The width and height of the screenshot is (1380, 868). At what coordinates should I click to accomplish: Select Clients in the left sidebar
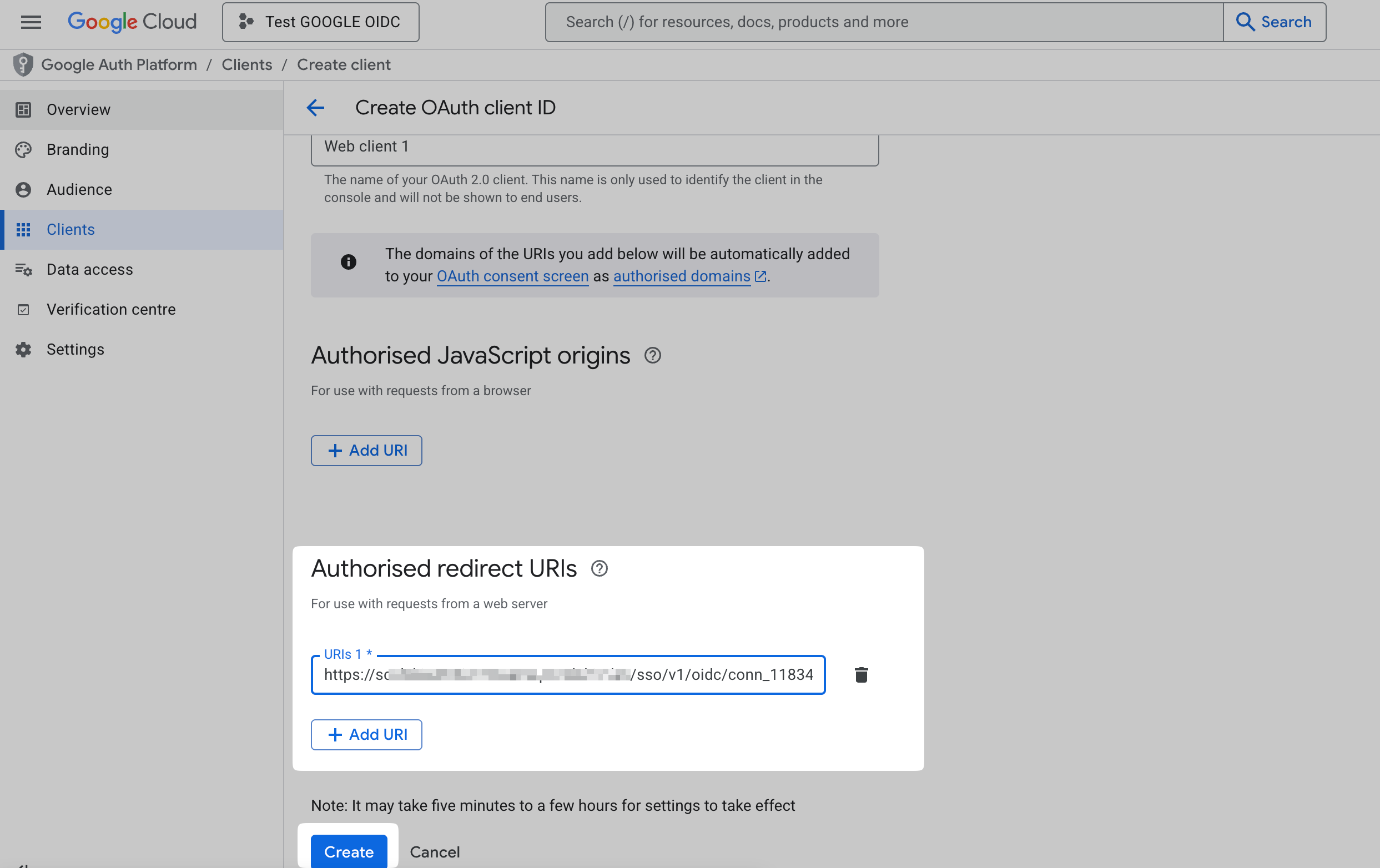70,229
